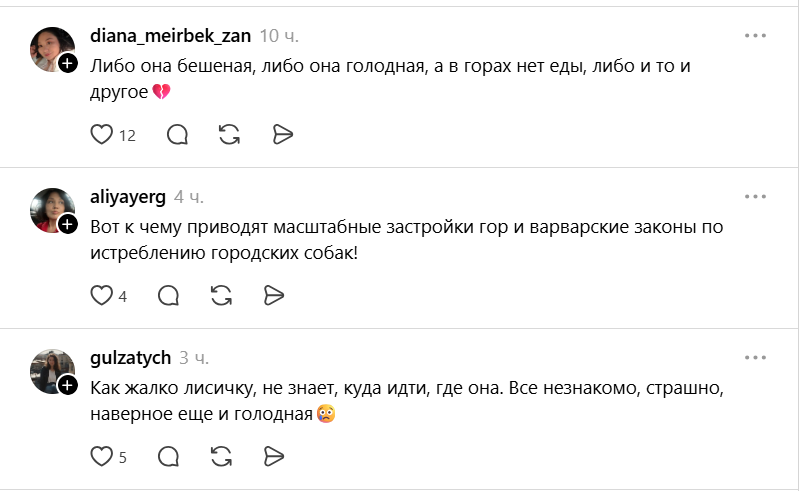Follow aliyayerg via avatar plus badge
803x491 pixels.
click(68, 224)
